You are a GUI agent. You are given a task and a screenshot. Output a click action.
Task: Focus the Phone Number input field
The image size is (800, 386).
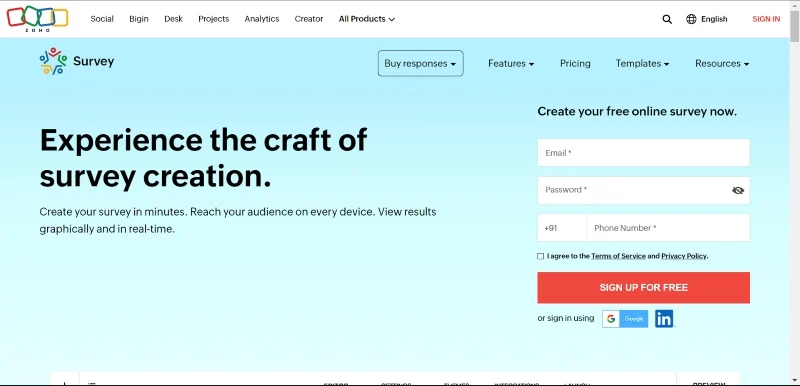[x=668, y=228]
